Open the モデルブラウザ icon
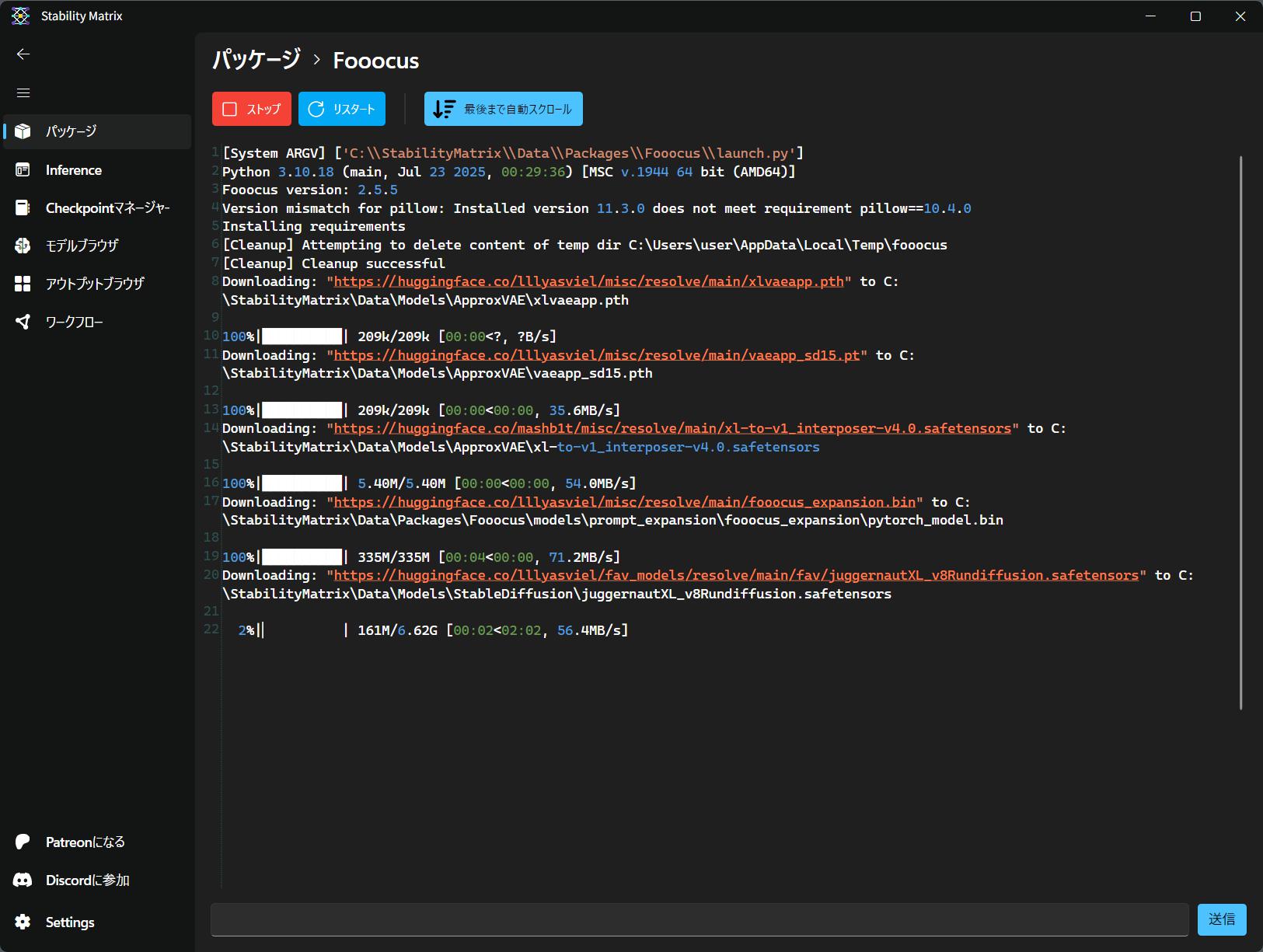Image resolution: width=1263 pixels, height=952 pixels. (x=23, y=246)
